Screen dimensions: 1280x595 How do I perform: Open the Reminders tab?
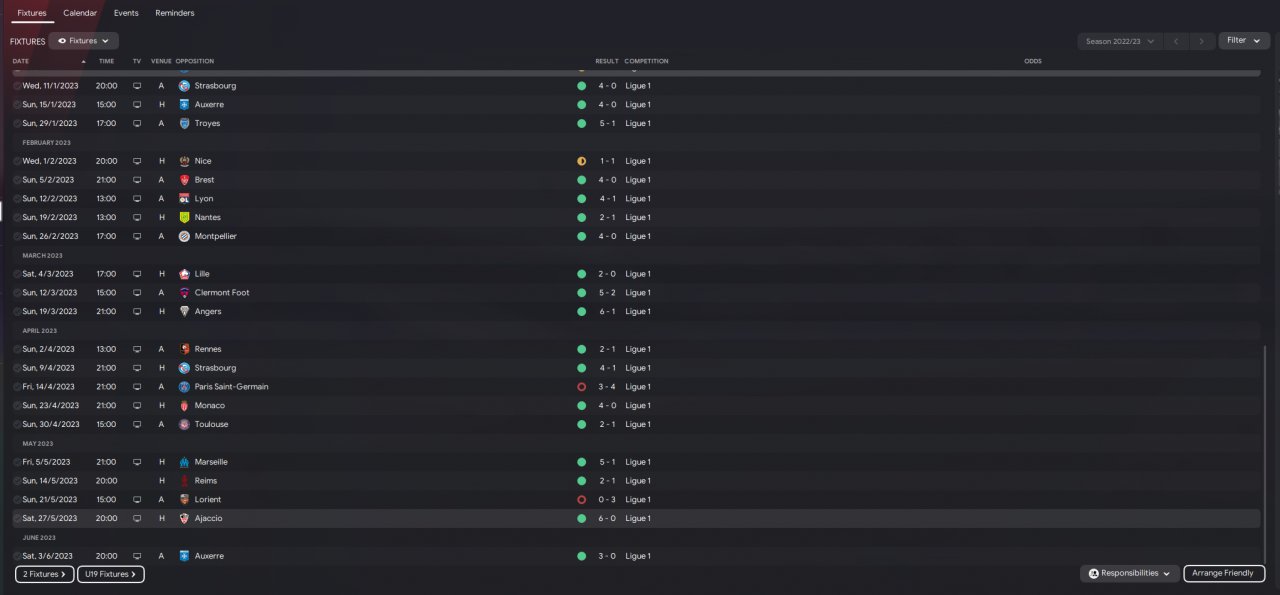point(175,13)
